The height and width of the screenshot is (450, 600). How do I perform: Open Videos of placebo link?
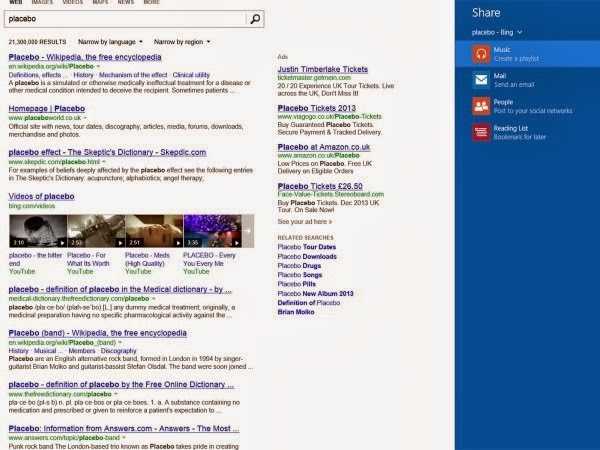41,196
